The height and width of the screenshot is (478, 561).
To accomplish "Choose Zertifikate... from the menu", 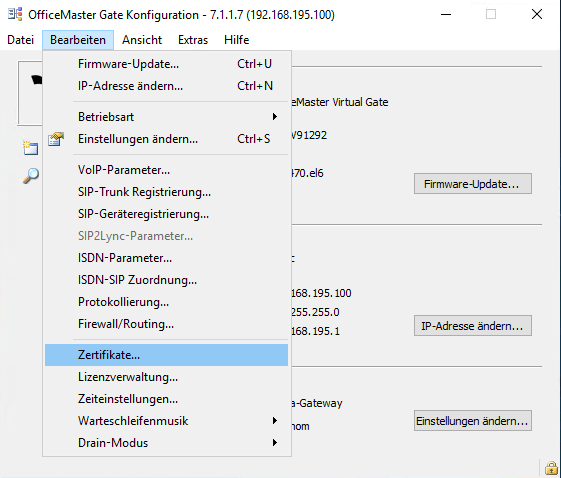I will [166, 355].
